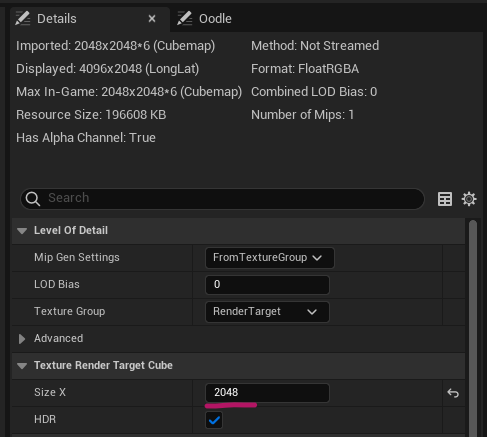Toggle the HDR checkbox

214,420
